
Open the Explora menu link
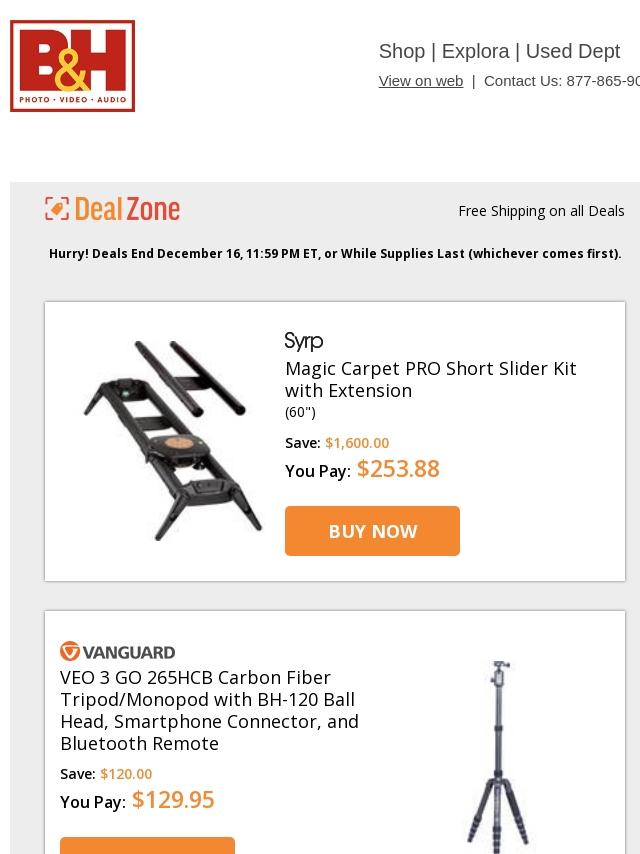coord(475,51)
